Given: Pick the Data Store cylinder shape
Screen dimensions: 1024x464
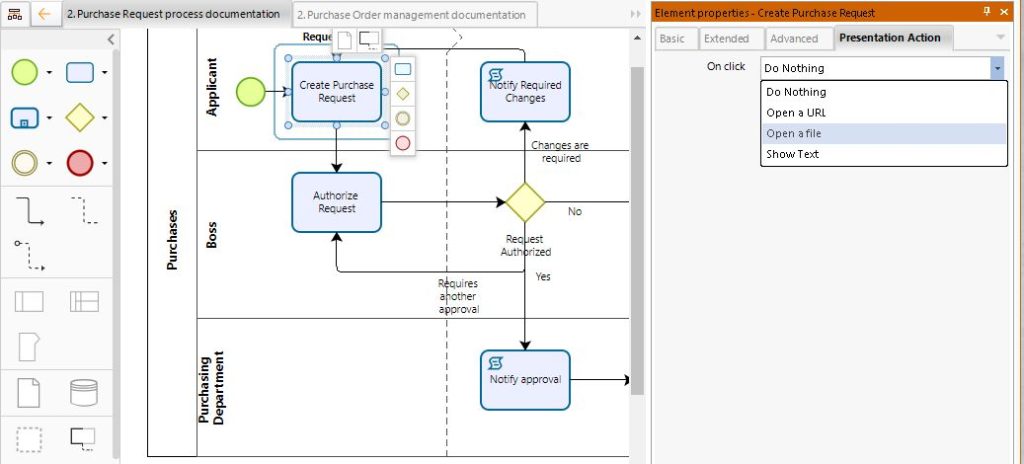Looking at the screenshot, I should coord(84,392).
